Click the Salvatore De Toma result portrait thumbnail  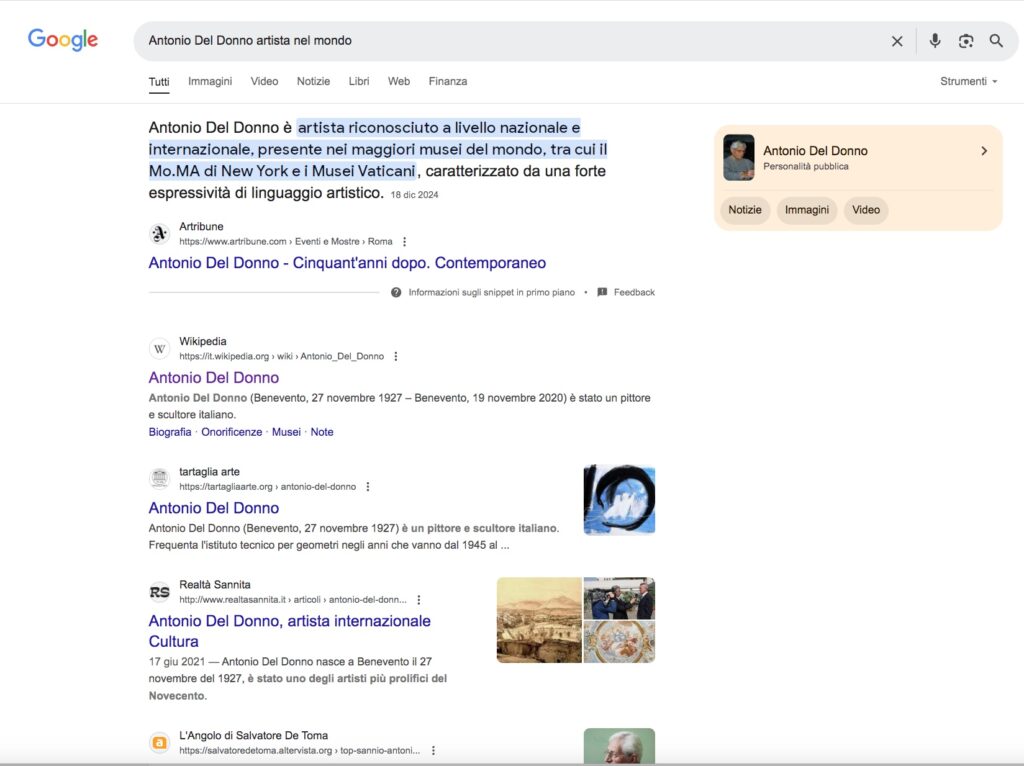pos(619,746)
